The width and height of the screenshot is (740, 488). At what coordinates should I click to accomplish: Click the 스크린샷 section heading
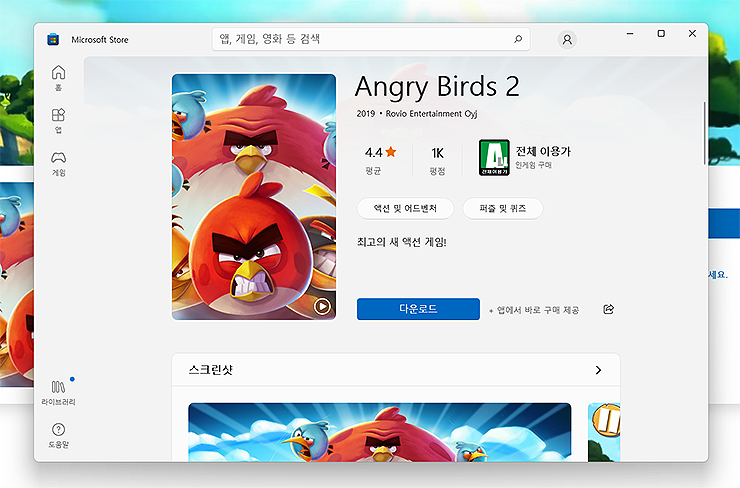pos(211,370)
